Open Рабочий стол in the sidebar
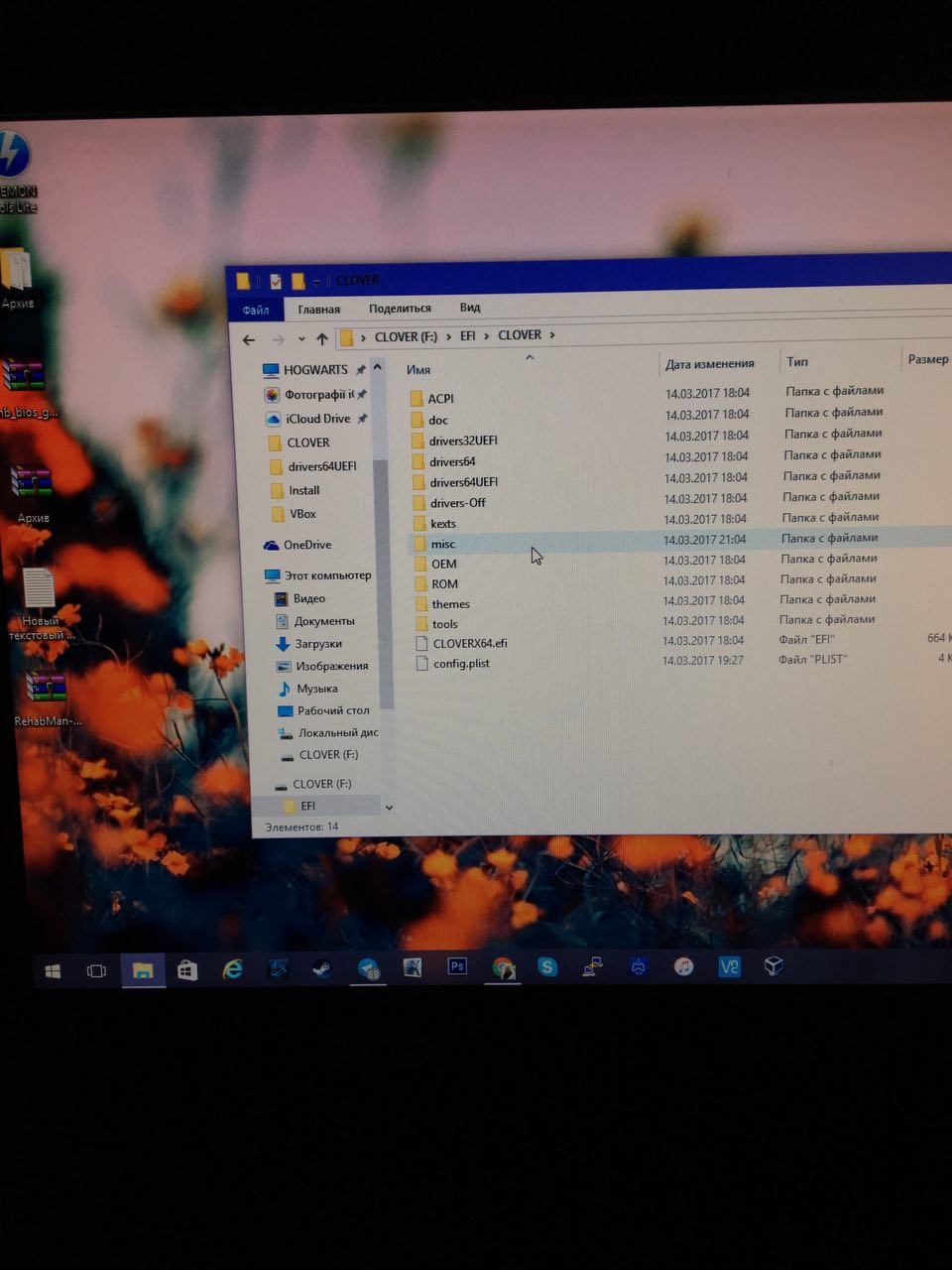 click(x=333, y=710)
